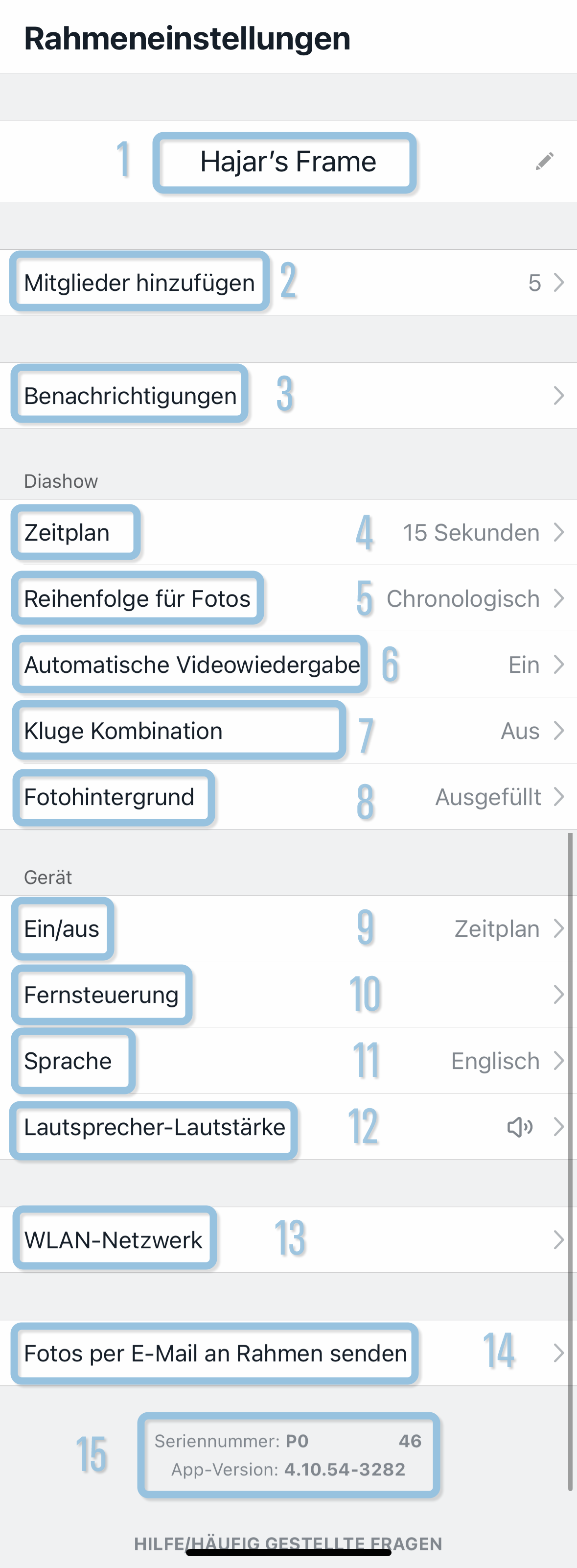The height and width of the screenshot is (1568, 577).
Task: Tap the Seriennummer and App-Version info
Action: tap(288, 1455)
